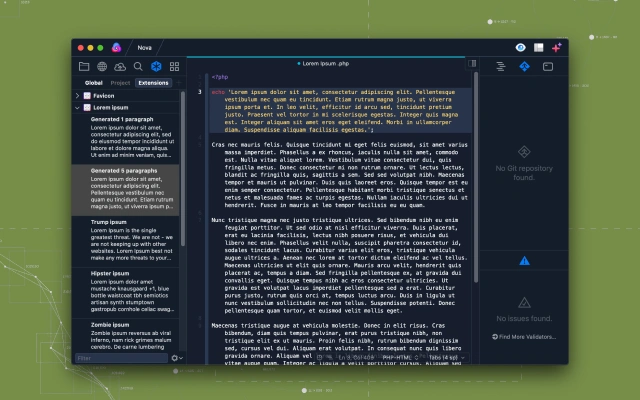Select the Zombie ipsum clip

point(126,336)
